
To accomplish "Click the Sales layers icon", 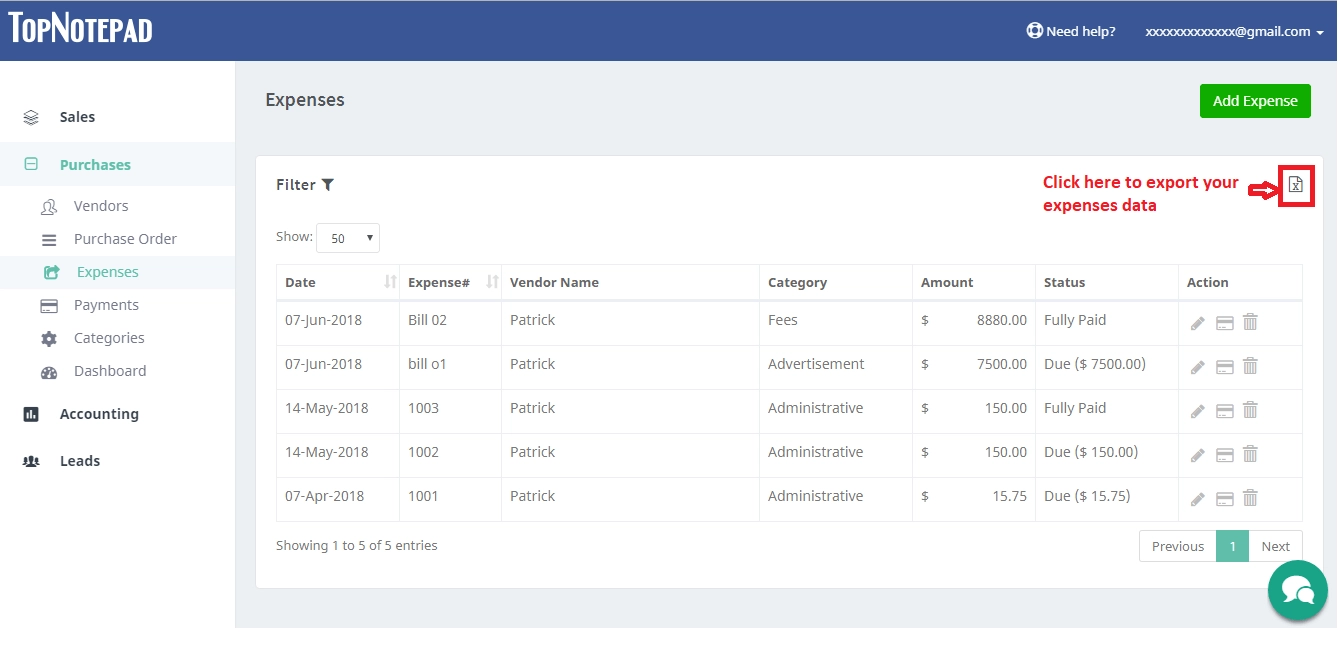I will 31,117.
